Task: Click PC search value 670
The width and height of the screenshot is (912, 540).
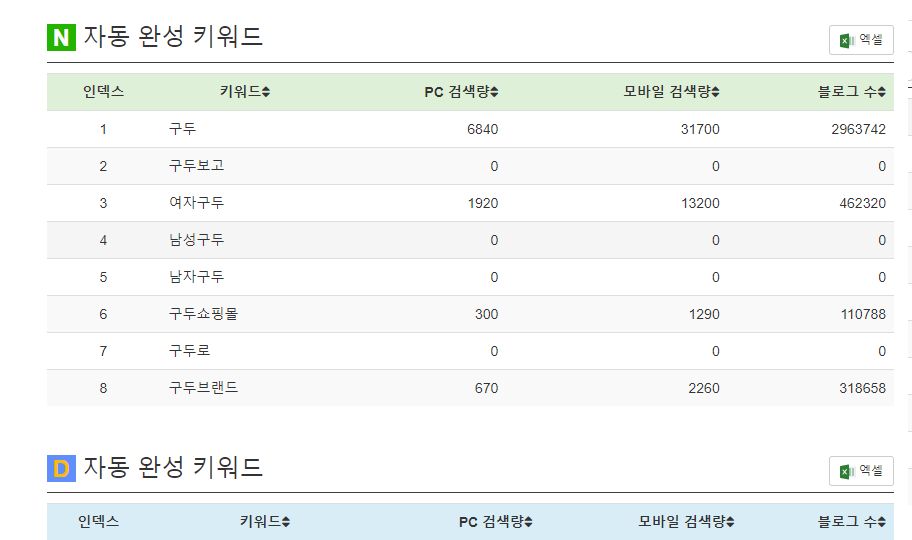Action: point(486,388)
